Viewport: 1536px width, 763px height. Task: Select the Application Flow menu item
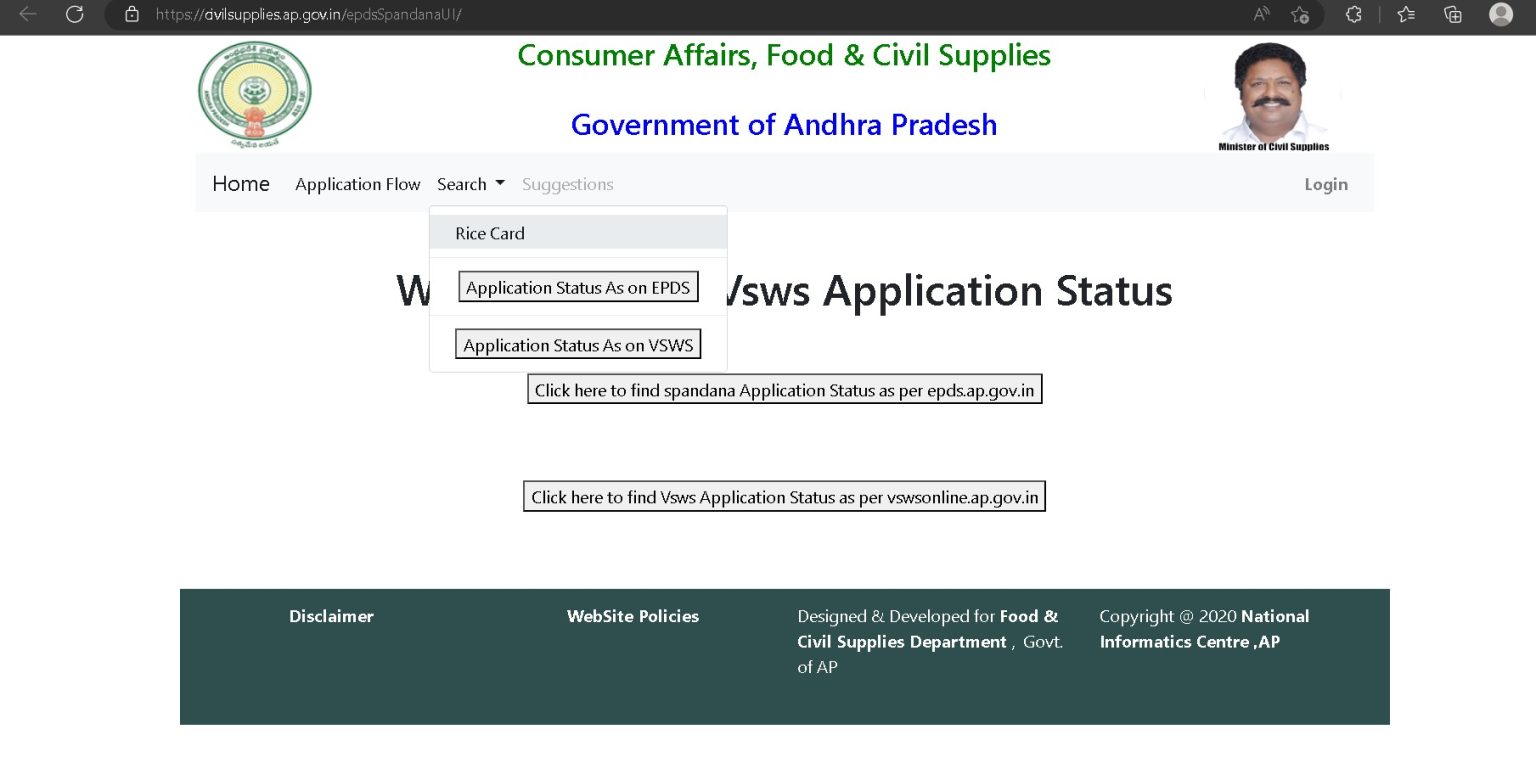(x=357, y=184)
